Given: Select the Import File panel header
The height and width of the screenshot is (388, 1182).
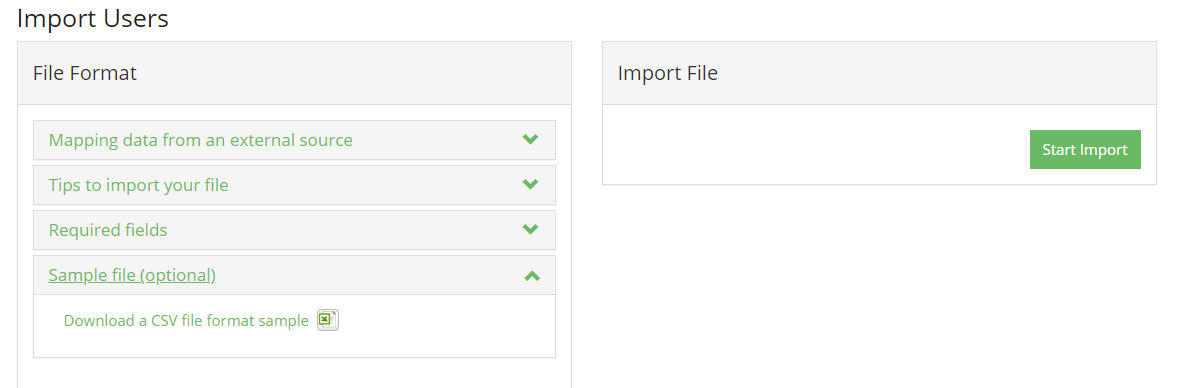Looking at the screenshot, I should 879,73.
